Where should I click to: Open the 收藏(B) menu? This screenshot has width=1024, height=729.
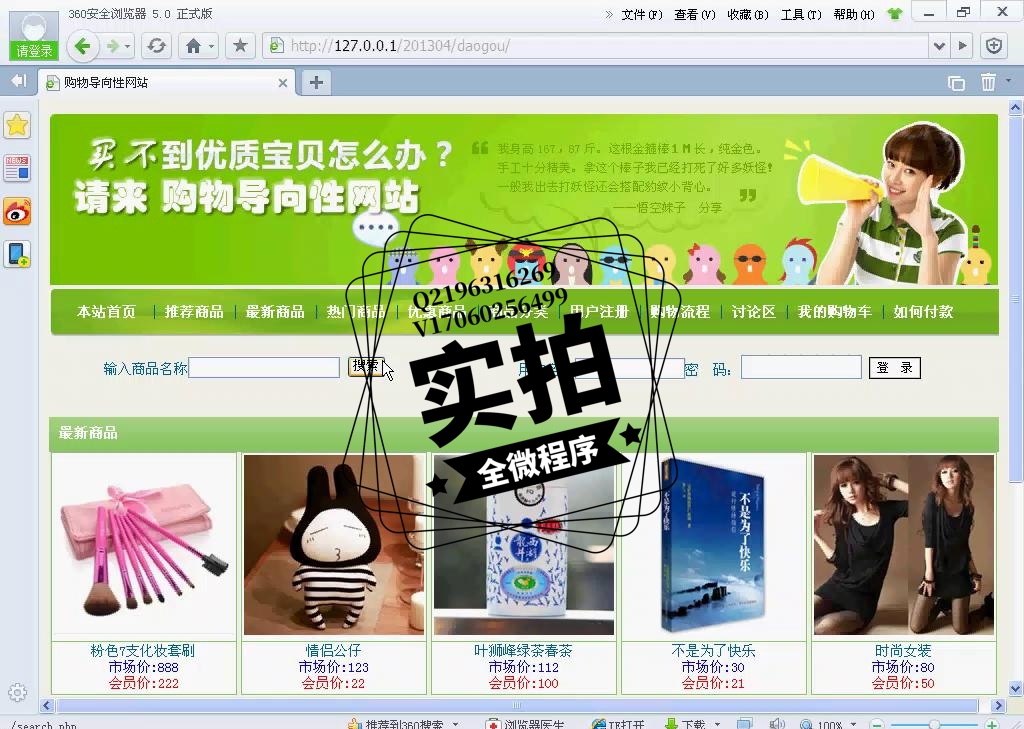tap(748, 14)
